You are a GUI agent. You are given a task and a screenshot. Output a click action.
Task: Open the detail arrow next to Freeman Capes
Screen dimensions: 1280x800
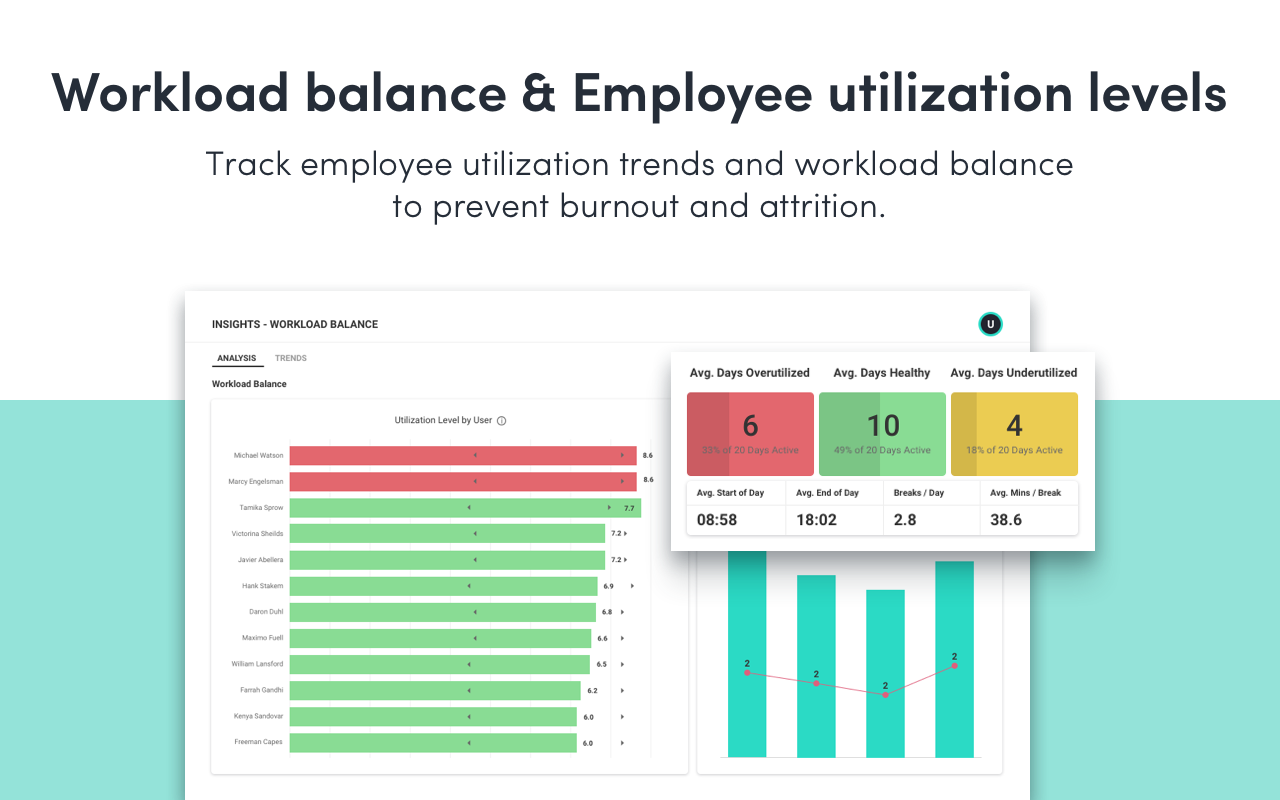click(x=622, y=742)
